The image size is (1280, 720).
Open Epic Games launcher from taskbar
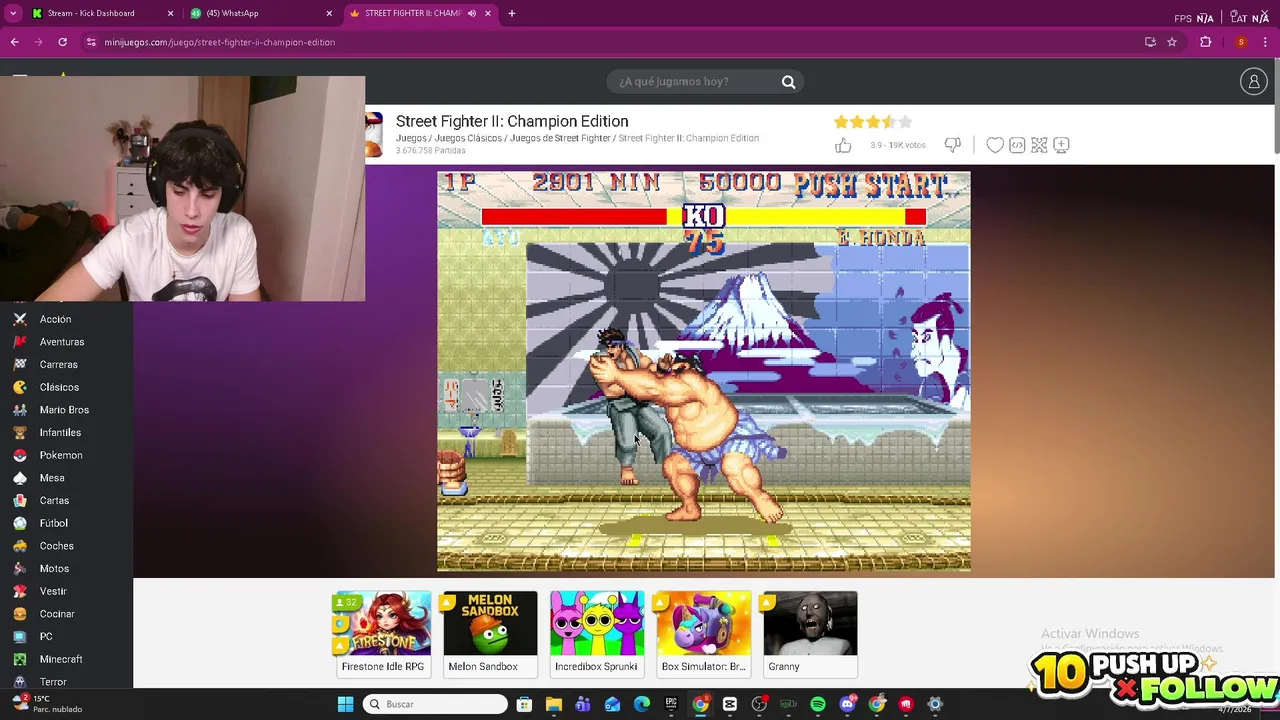point(671,704)
